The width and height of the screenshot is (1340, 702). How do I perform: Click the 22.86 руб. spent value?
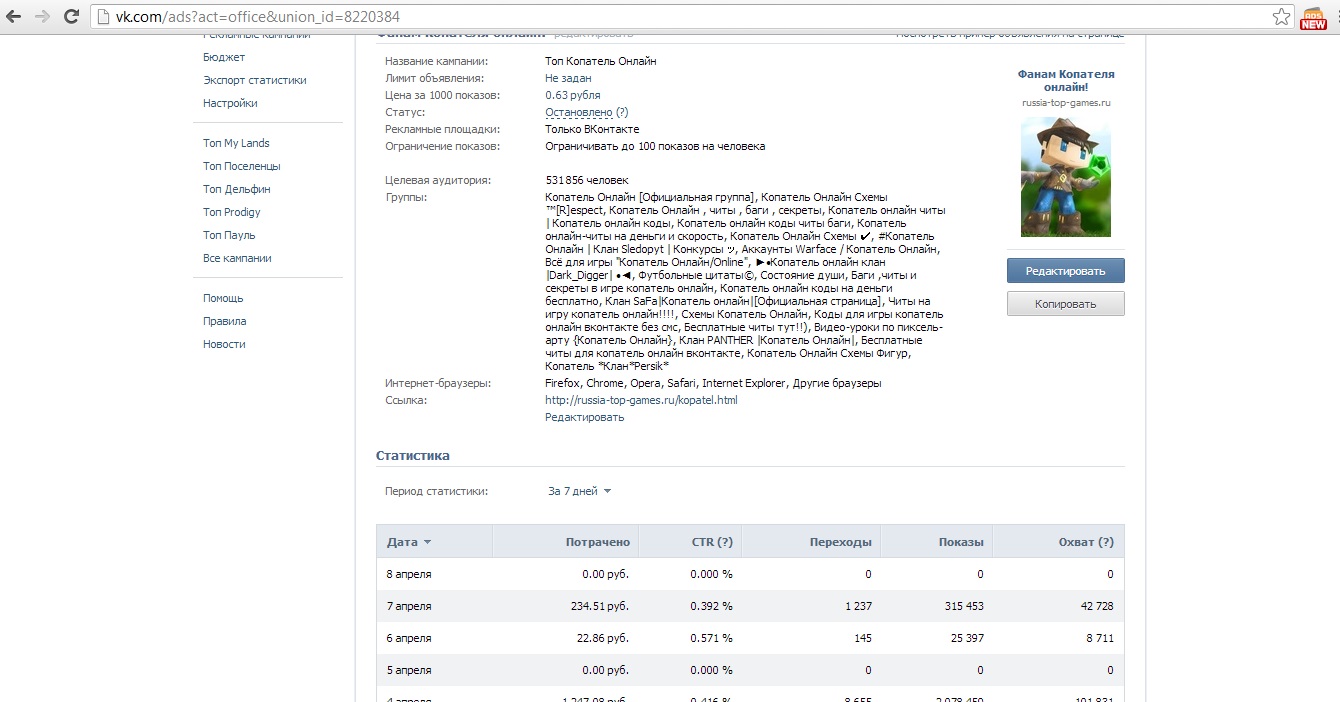(x=603, y=638)
